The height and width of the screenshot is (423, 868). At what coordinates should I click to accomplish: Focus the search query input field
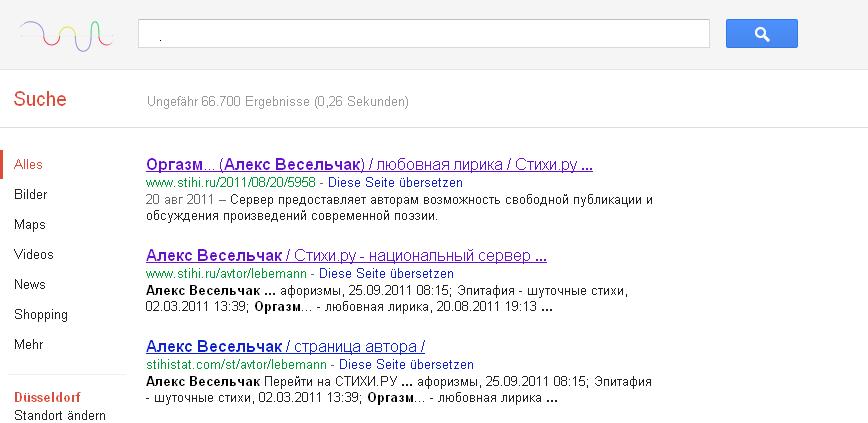point(423,34)
